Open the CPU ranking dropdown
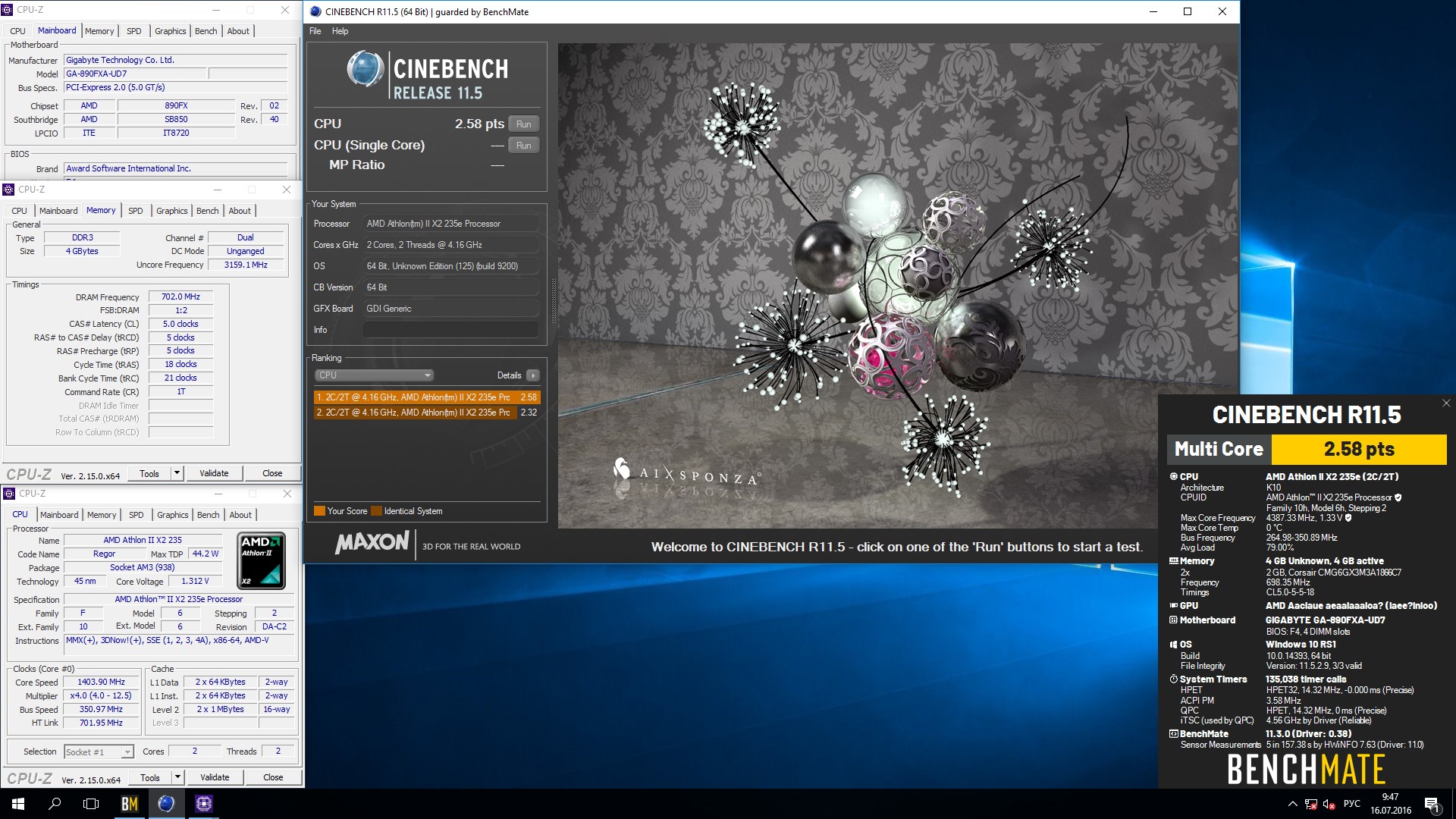Image resolution: width=1456 pixels, height=819 pixels. pos(374,375)
